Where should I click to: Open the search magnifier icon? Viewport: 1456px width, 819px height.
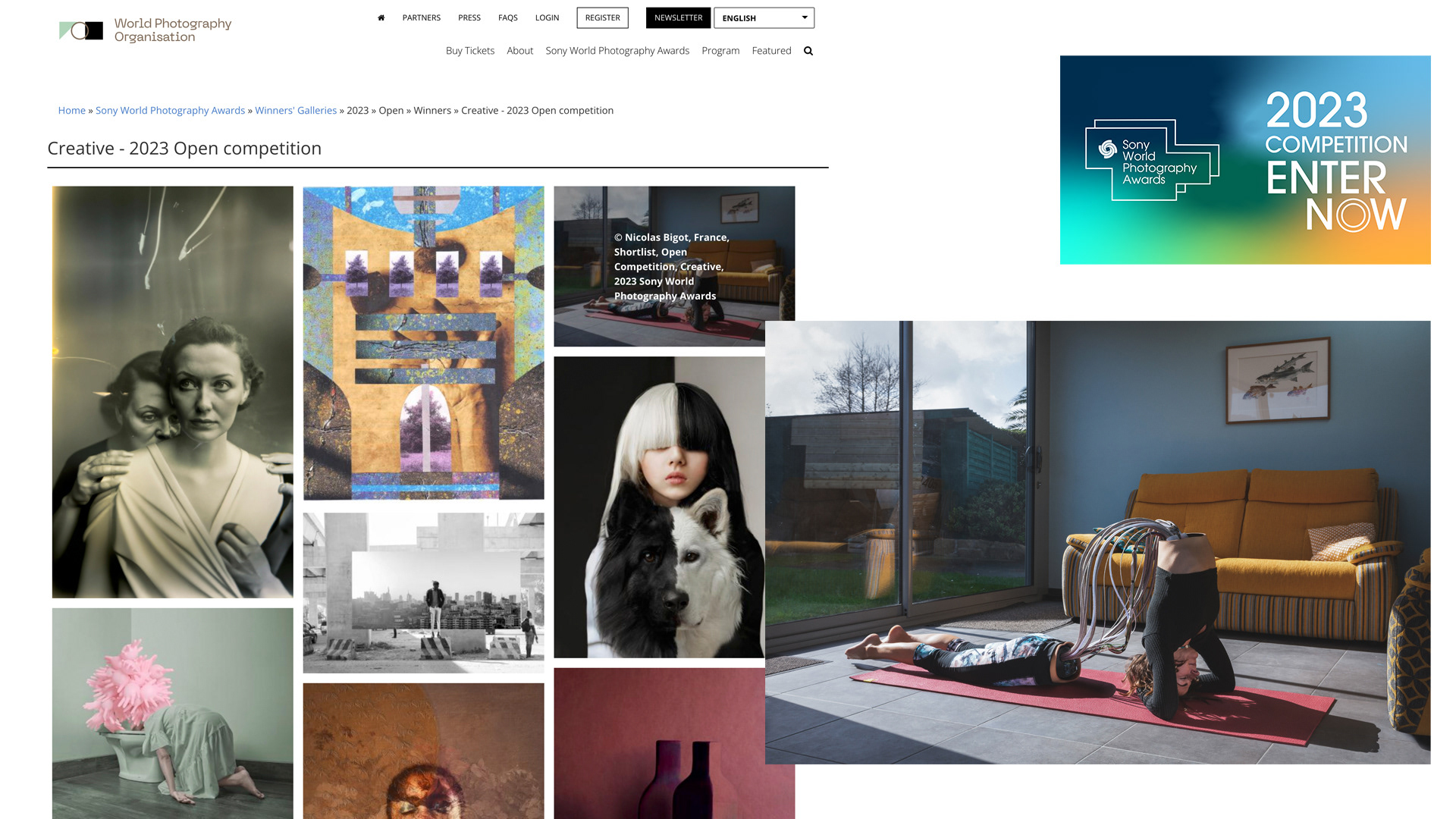pos(808,51)
